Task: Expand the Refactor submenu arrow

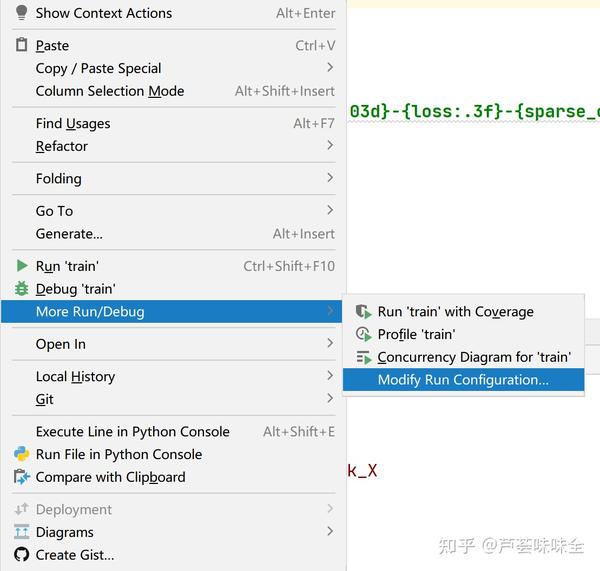Action: tap(330, 146)
